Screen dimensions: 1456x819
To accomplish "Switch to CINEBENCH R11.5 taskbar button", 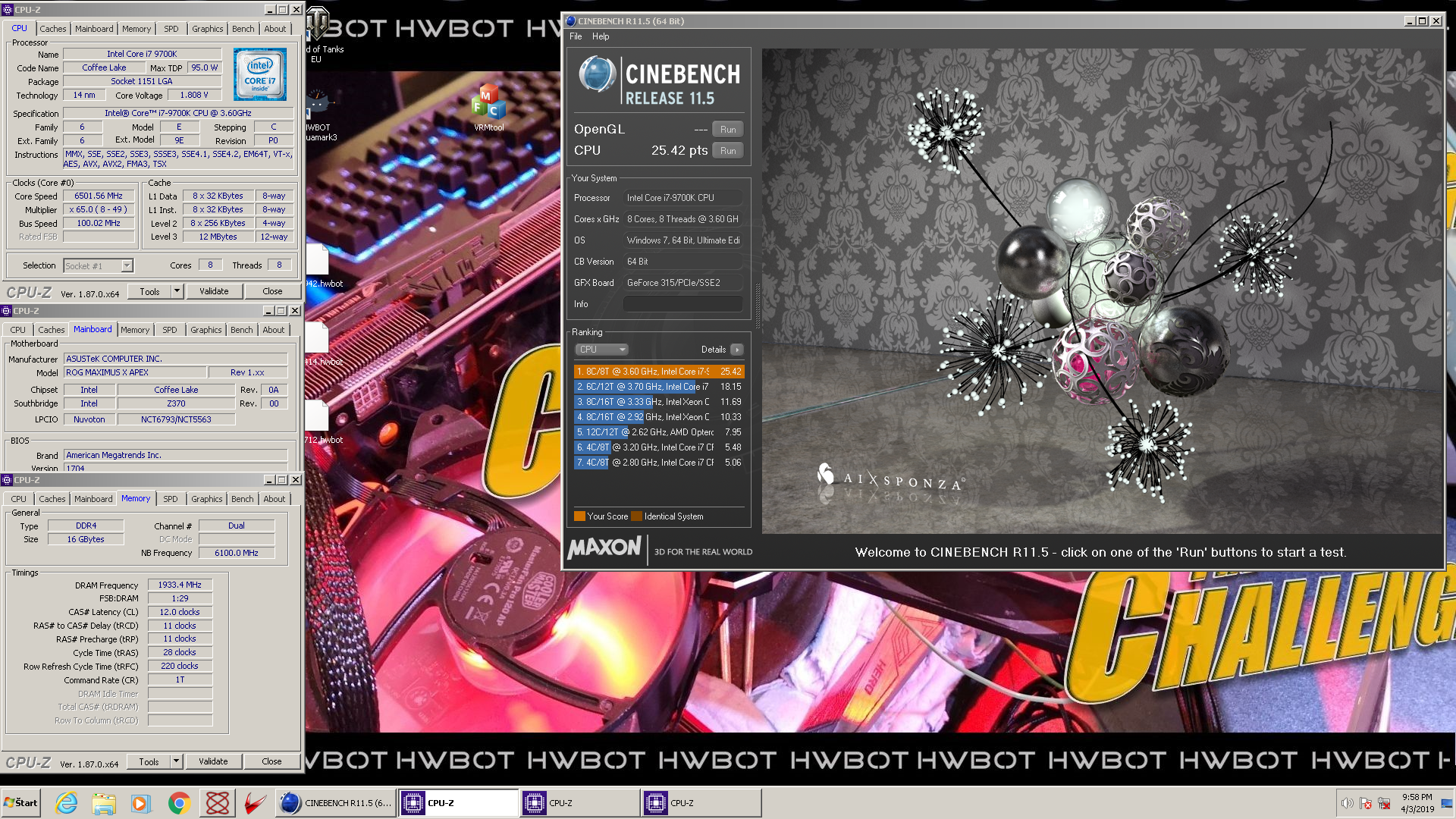I will click(336, 802).
